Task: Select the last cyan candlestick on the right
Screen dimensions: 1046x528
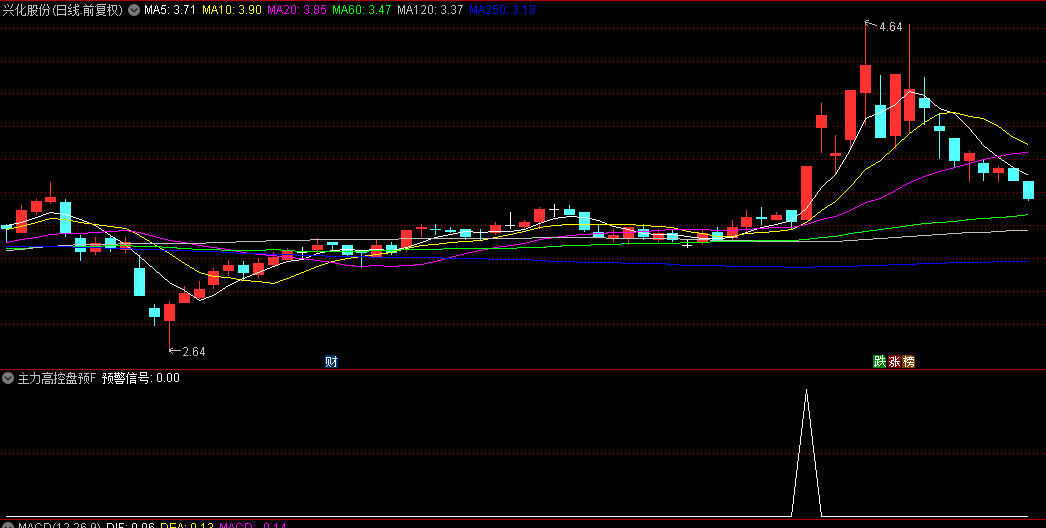Action: click(x=1028, y=190)
